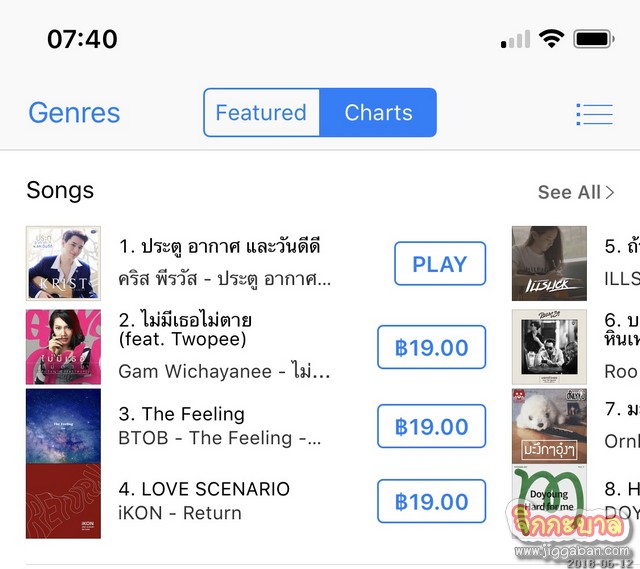640x569 pixels.
Task: Open BTOB The Feeling album art
Action: tap(63, 425)
